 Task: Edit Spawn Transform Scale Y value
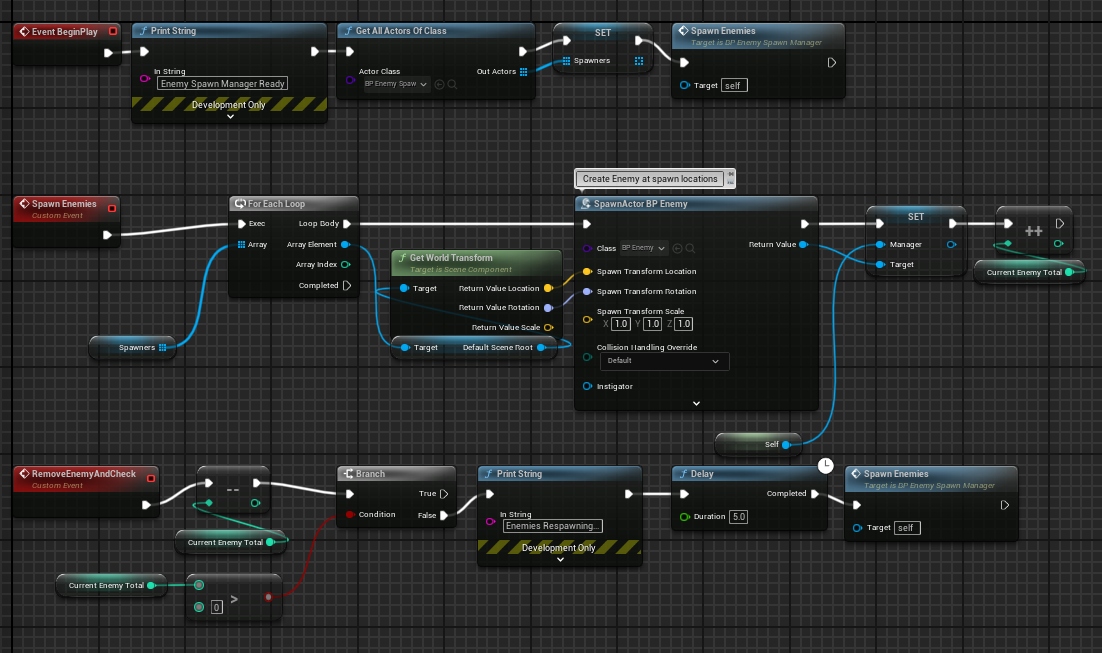(x=652, y=324)
